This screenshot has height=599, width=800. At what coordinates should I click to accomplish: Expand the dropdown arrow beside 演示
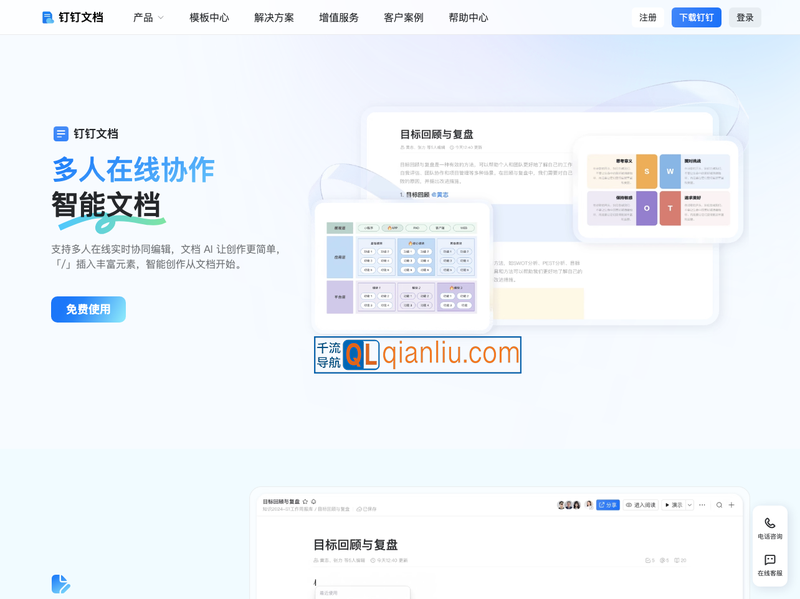click(x=689, y=505)
